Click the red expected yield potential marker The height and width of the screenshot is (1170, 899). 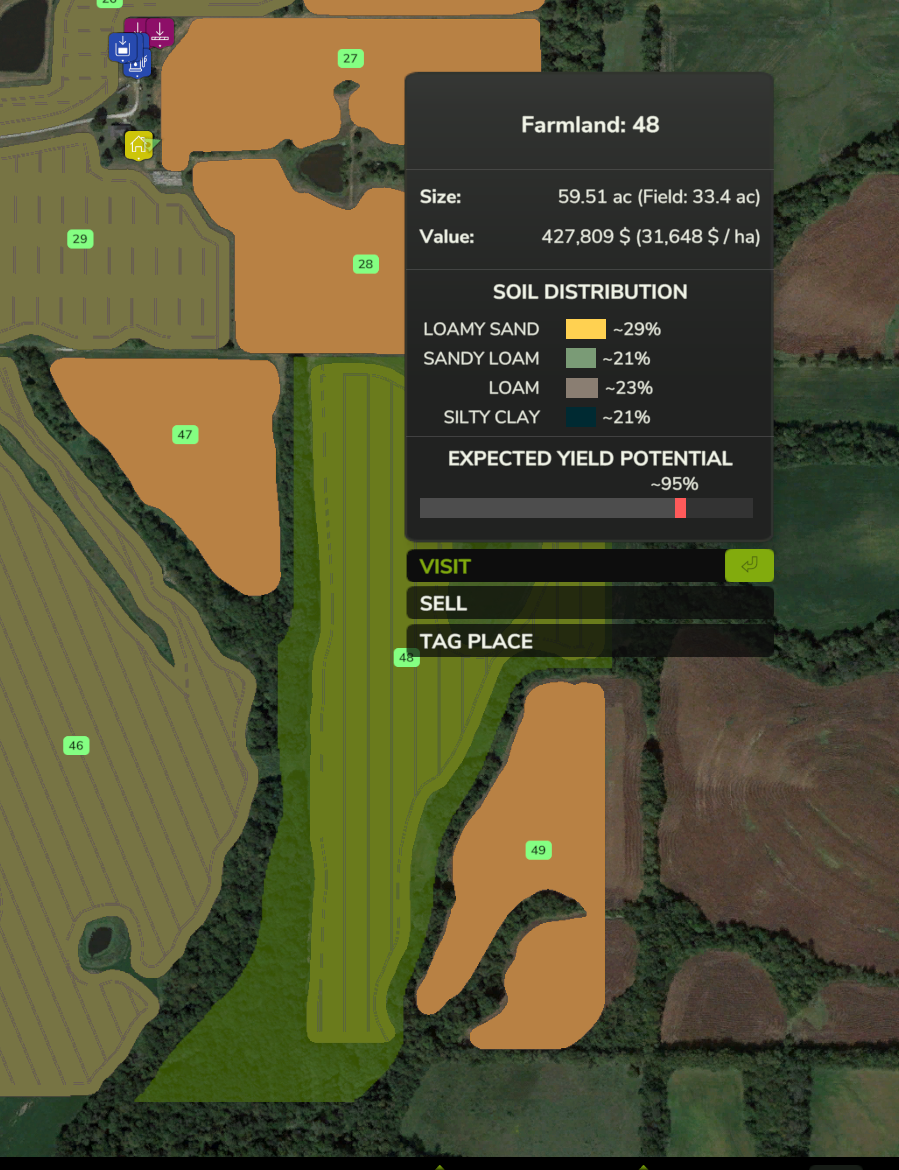(x=680, y=508)
